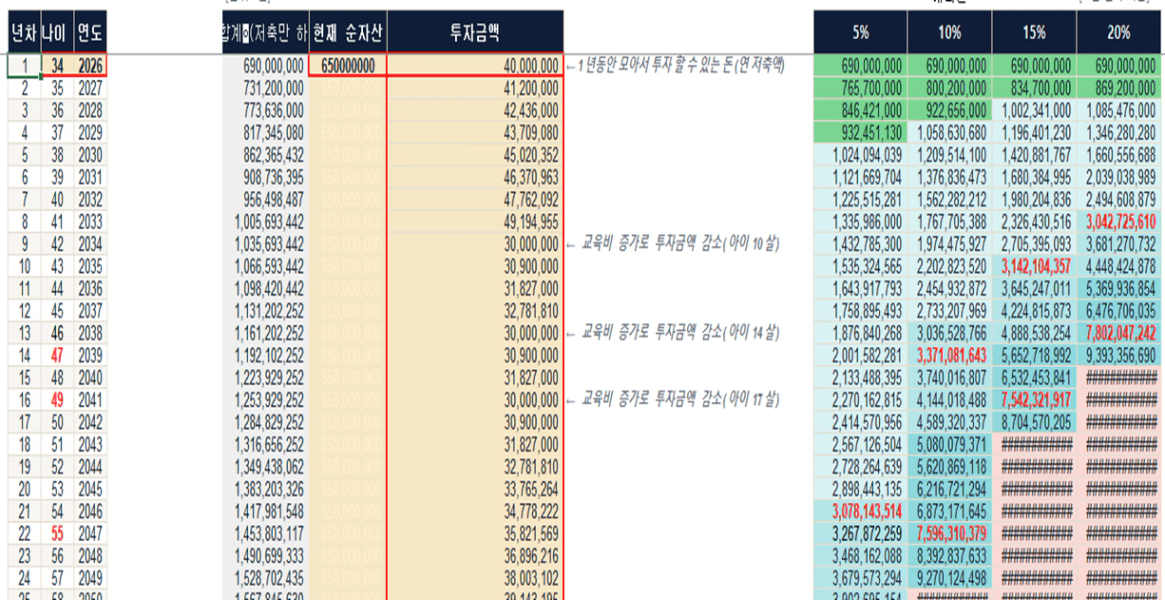Click the red 3,042,725,610 value cell
The image size is (1165, 600).
click(x=1119, y=221)
